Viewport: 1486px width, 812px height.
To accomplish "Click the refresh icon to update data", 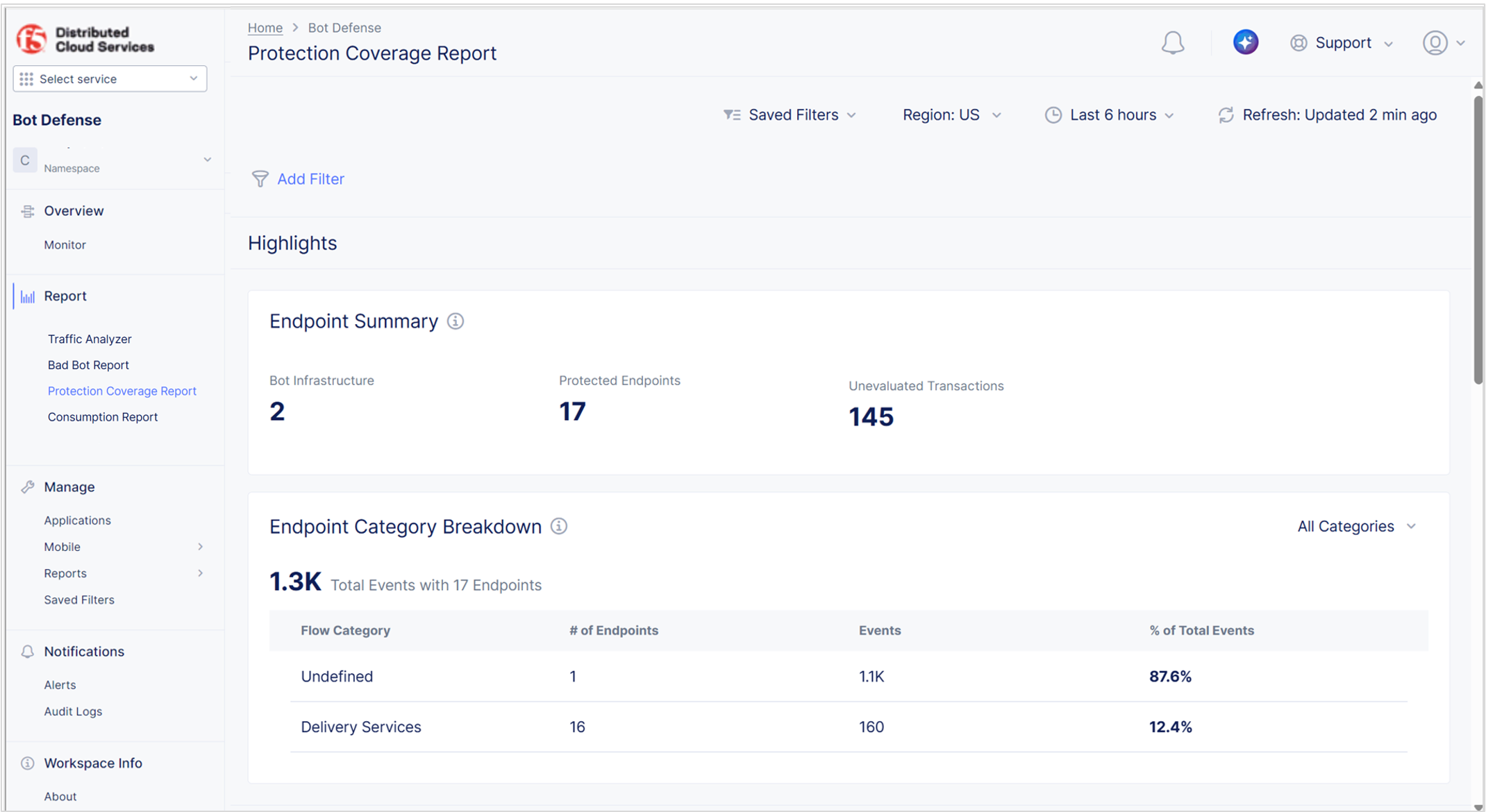I will click(1226, 115).
